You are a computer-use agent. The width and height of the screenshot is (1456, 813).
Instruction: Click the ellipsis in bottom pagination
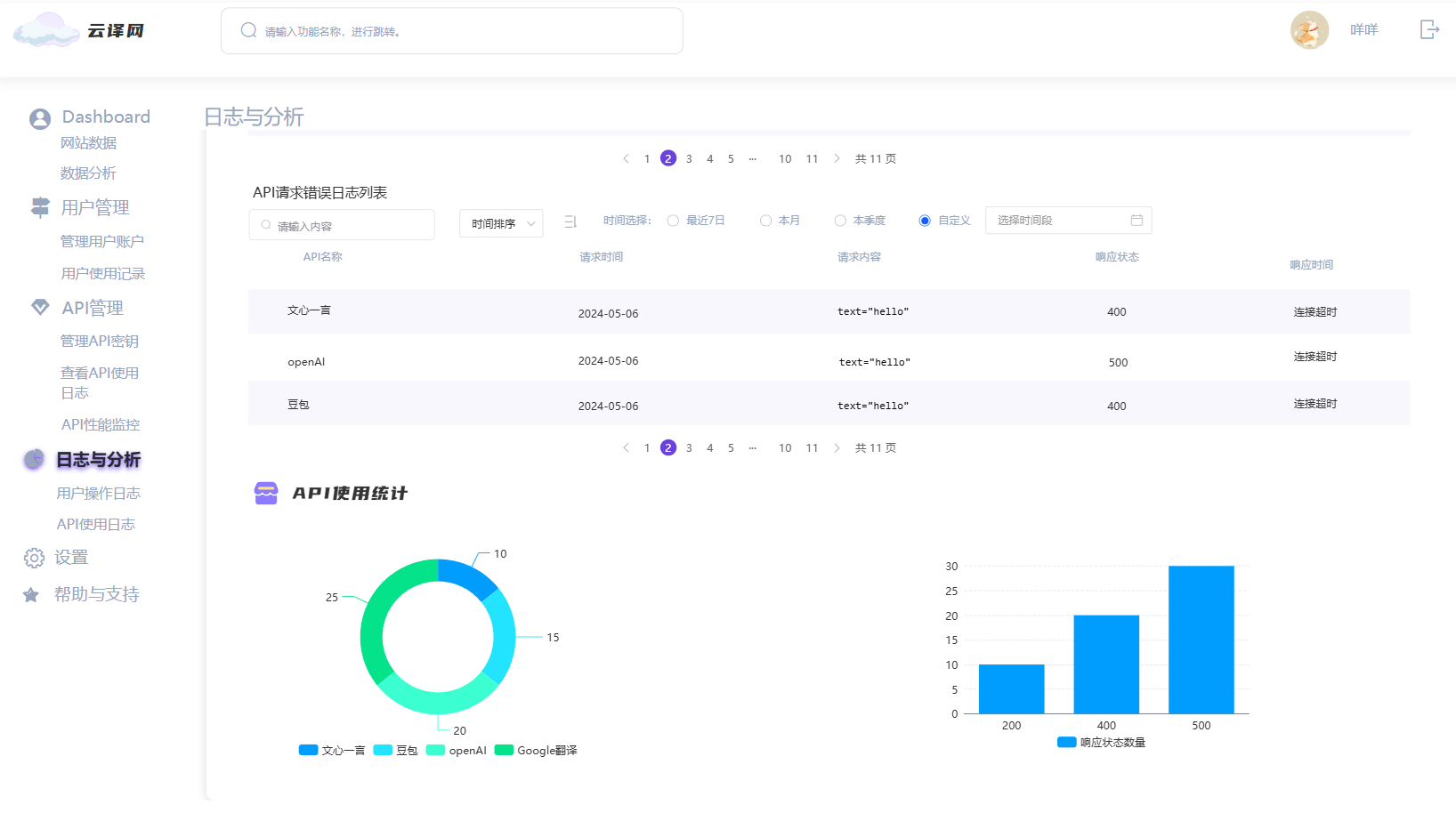click(753, 448)
